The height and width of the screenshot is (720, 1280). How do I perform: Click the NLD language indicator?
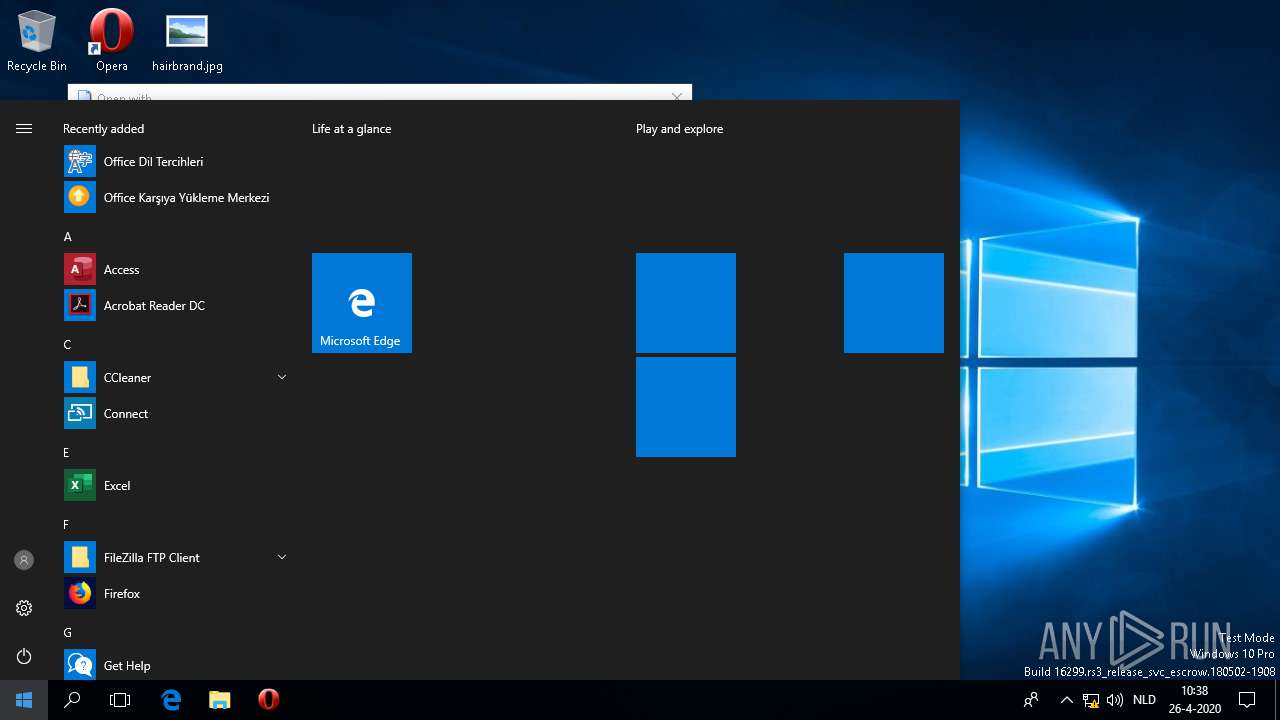pyautogui.click(x=1144, y=700)
